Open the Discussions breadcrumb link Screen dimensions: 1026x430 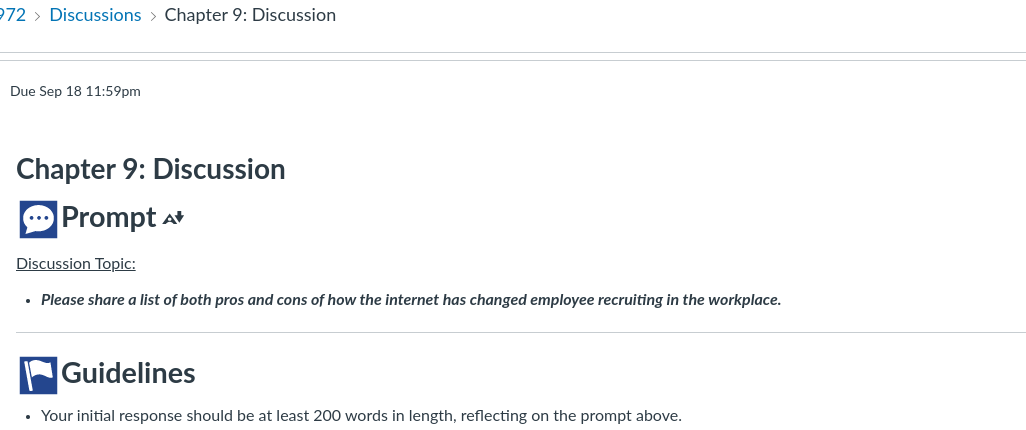(95, 15)
